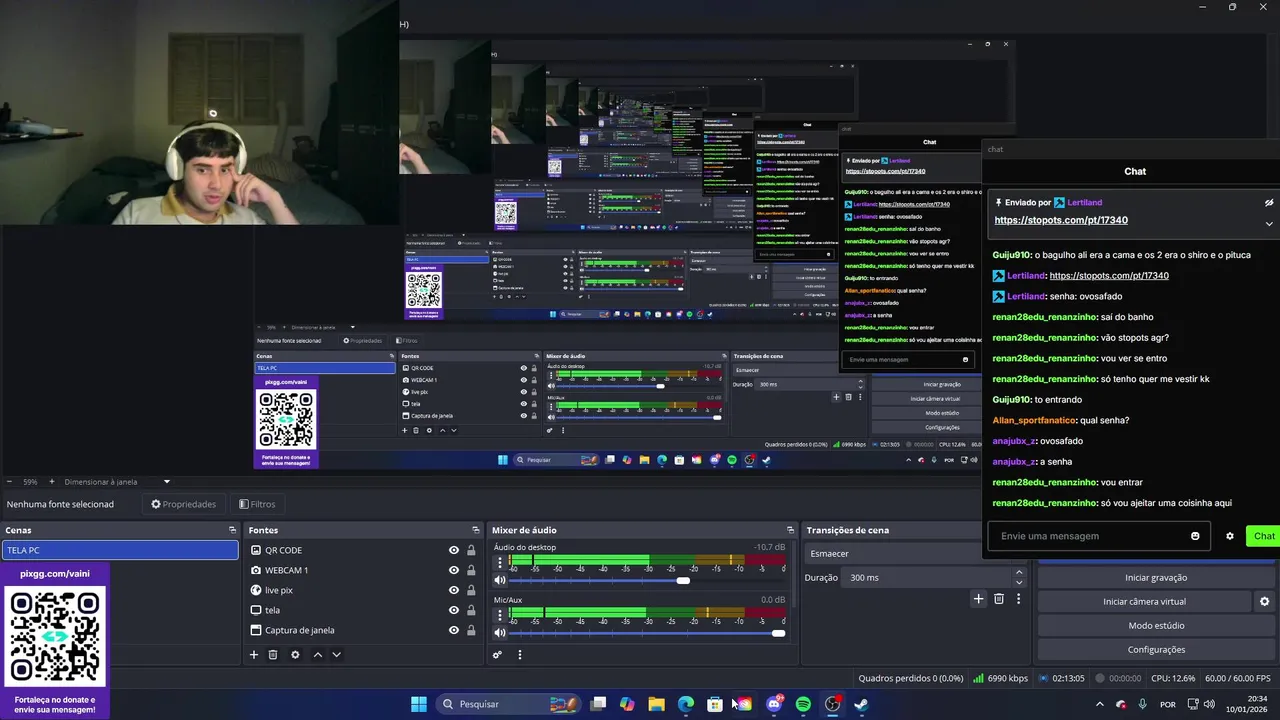Open pinned stopots.com/pt/17340 link
Screen dimensions: 1280x720
point(1061,220)
